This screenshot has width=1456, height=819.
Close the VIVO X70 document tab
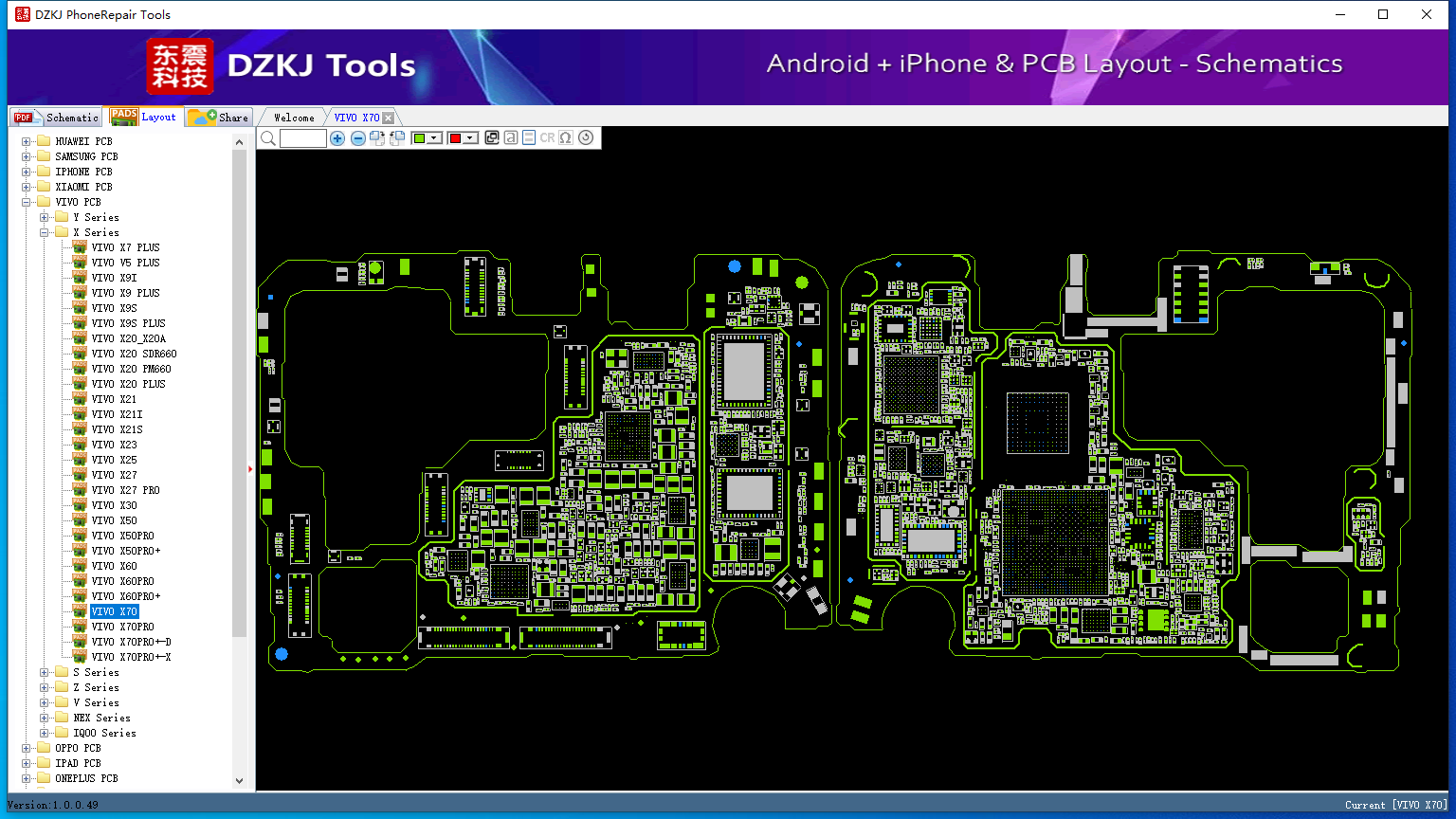(x=388, y=118)
